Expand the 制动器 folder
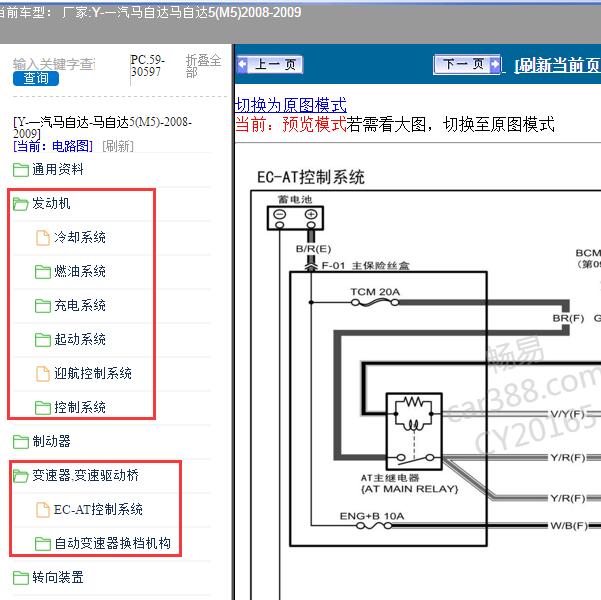The height and width of the screenshot is (600, 601). click(x=51, y=441)
